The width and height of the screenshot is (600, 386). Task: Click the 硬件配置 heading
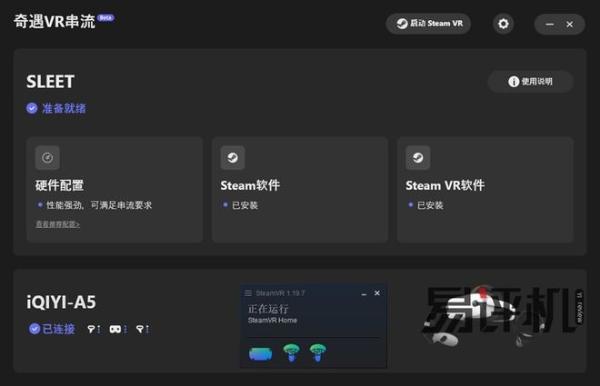pyautogui.click(x=59, y=186)
